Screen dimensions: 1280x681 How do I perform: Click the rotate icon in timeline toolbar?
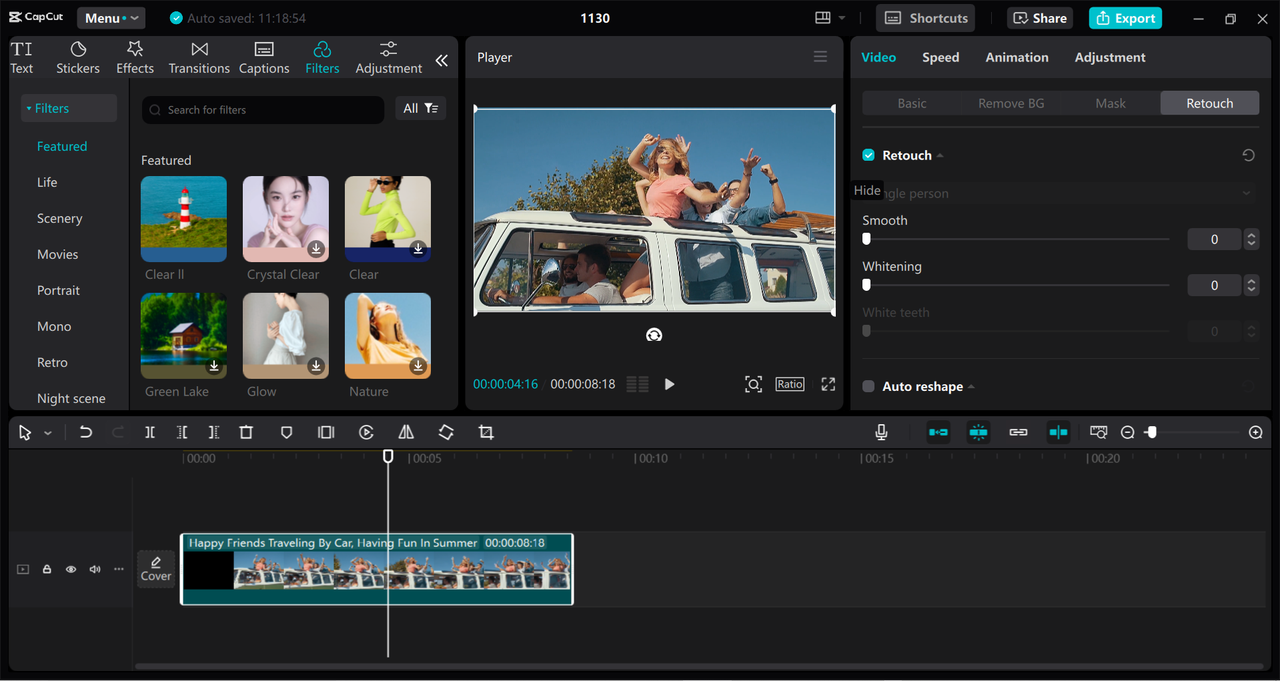(x=446, y=432)
